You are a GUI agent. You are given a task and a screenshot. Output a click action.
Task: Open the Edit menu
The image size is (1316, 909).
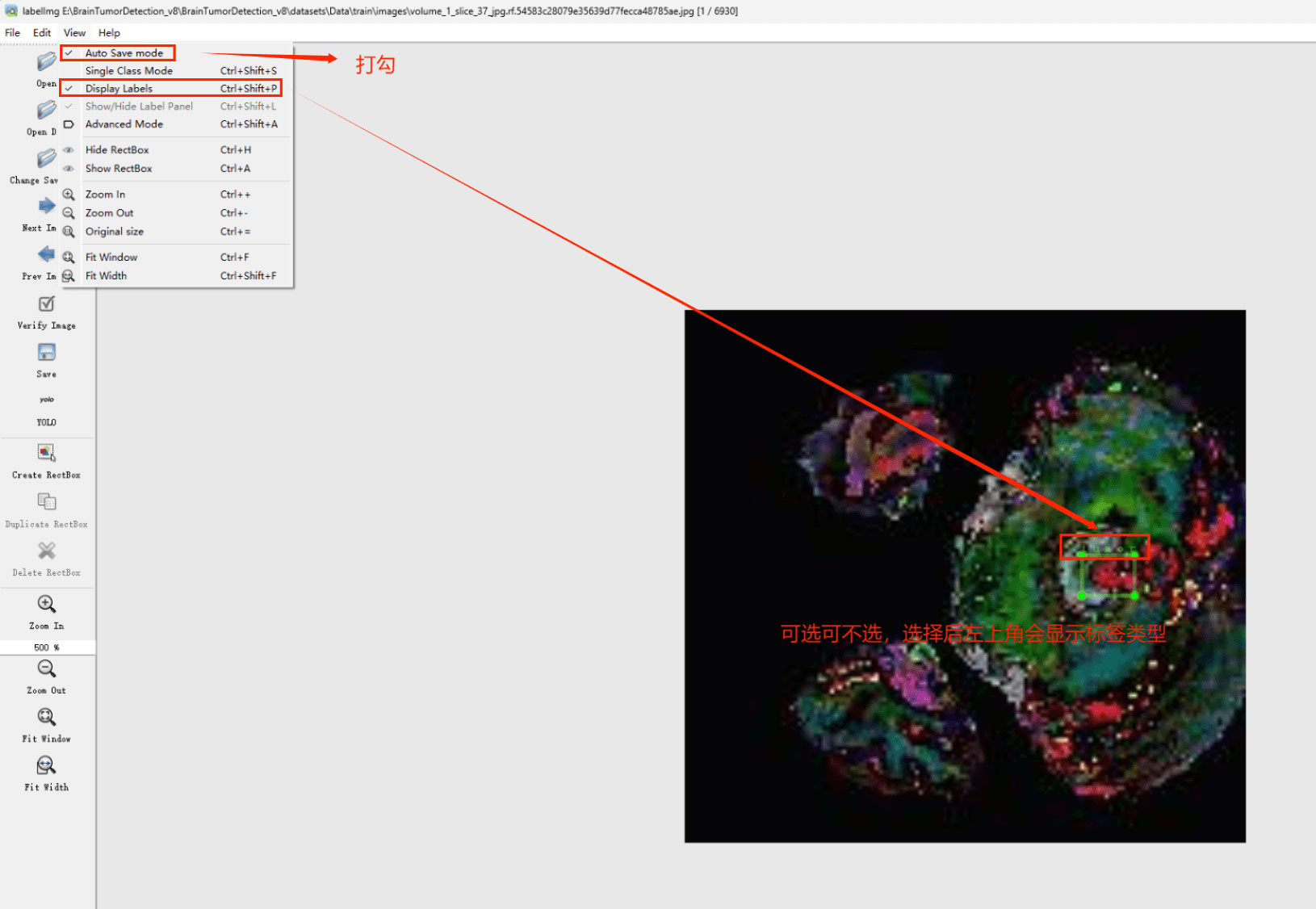(x=42, y=33)
